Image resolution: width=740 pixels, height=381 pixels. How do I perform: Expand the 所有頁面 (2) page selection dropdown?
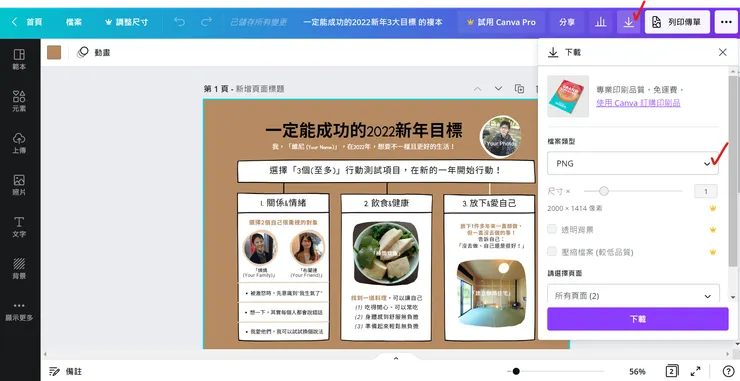633,296
